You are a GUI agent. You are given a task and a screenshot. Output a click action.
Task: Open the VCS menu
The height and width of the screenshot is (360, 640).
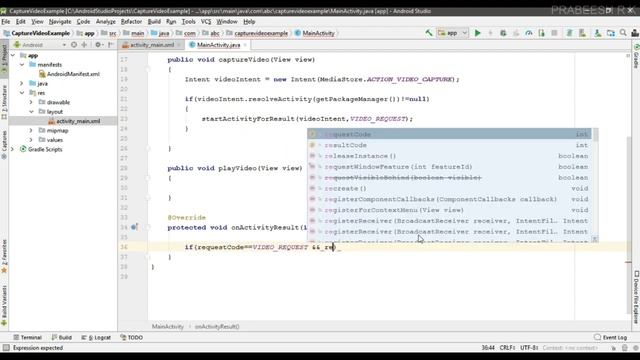206,22
